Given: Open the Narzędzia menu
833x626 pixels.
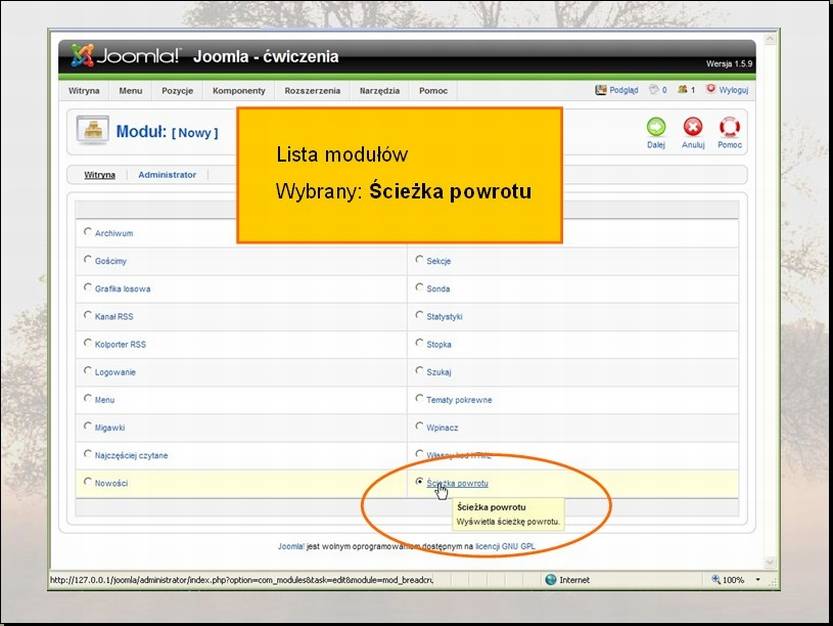Looking at the screenshot, I should [x=380, y=90].
